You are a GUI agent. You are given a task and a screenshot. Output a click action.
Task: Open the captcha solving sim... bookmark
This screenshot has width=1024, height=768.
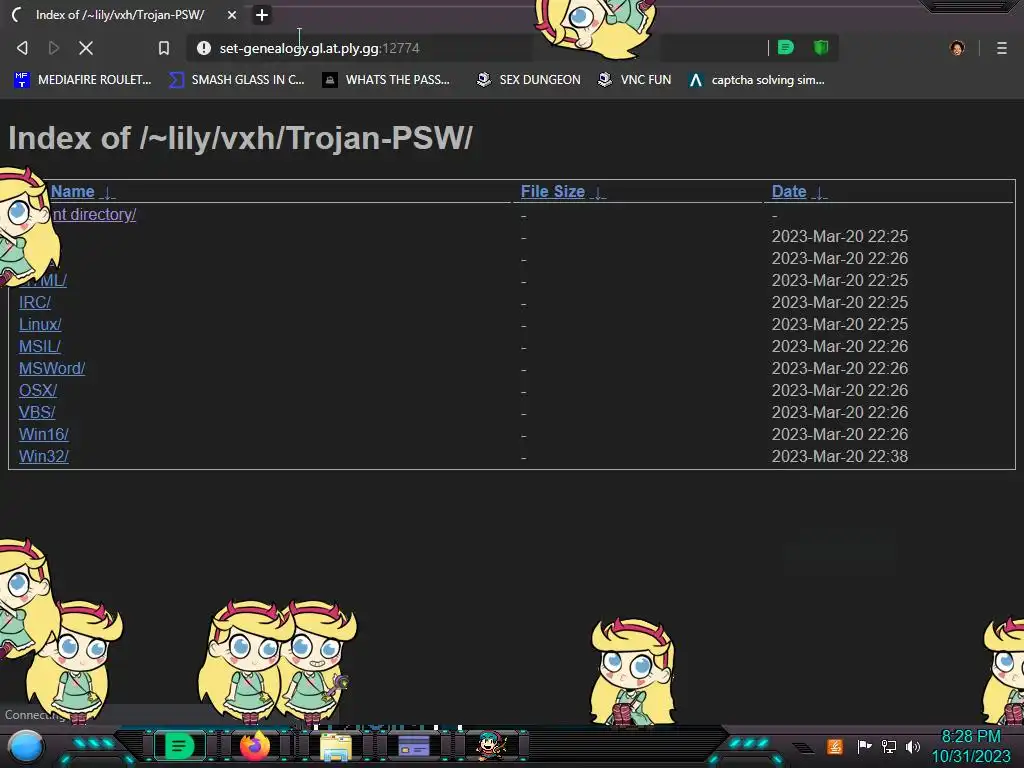(756, 80)
